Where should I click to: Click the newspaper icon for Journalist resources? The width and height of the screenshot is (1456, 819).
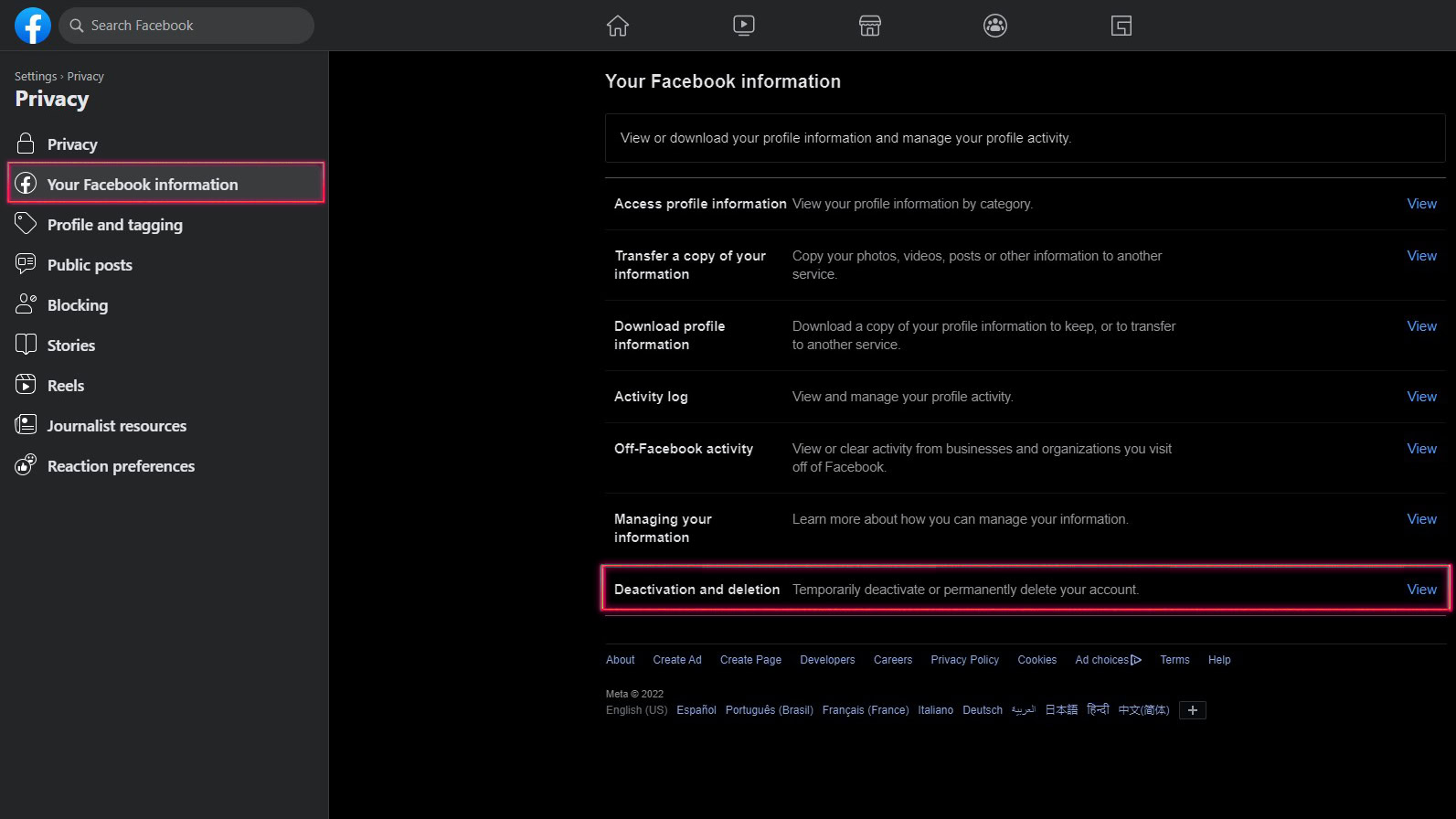(26, 425)
